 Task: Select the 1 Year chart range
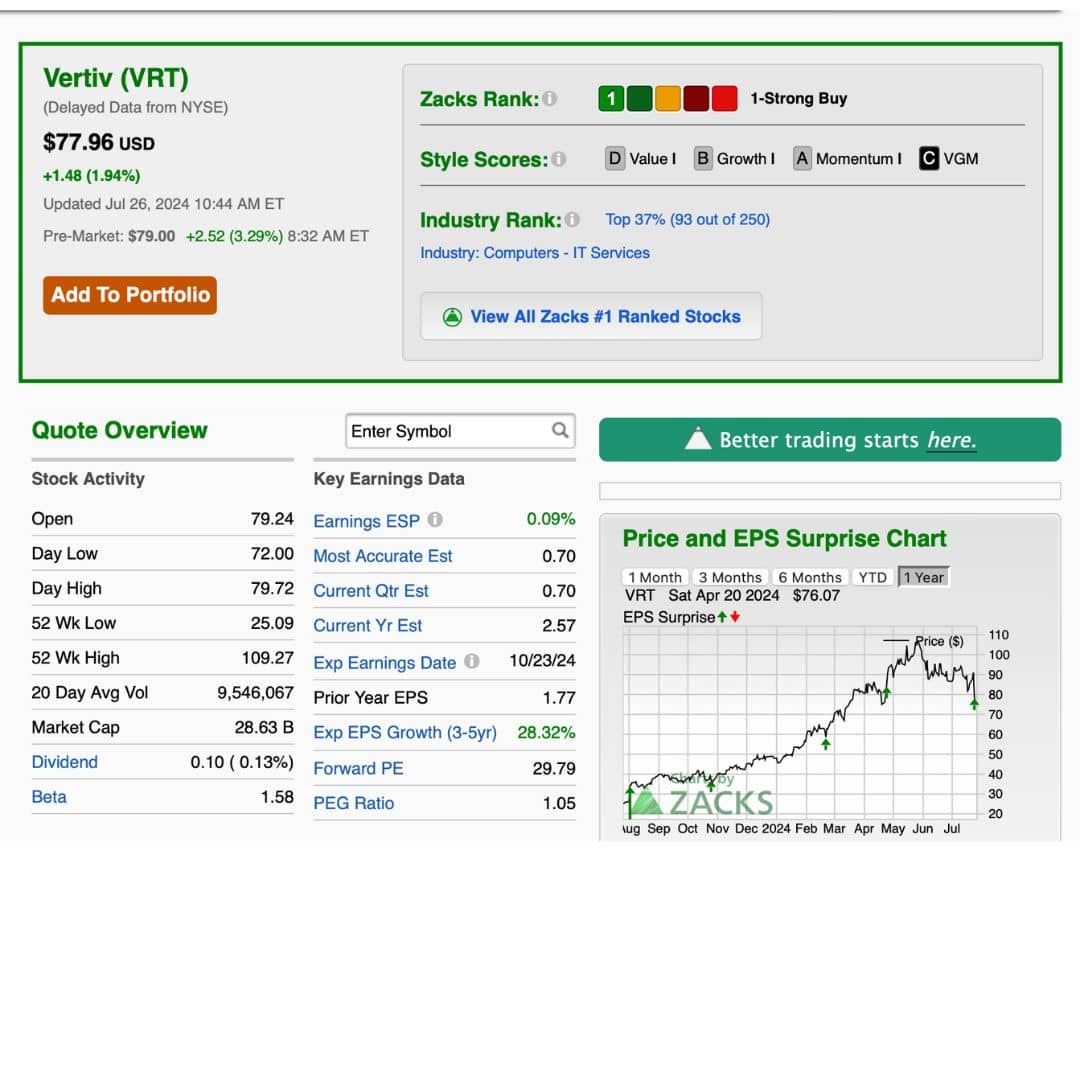(924, 577)
